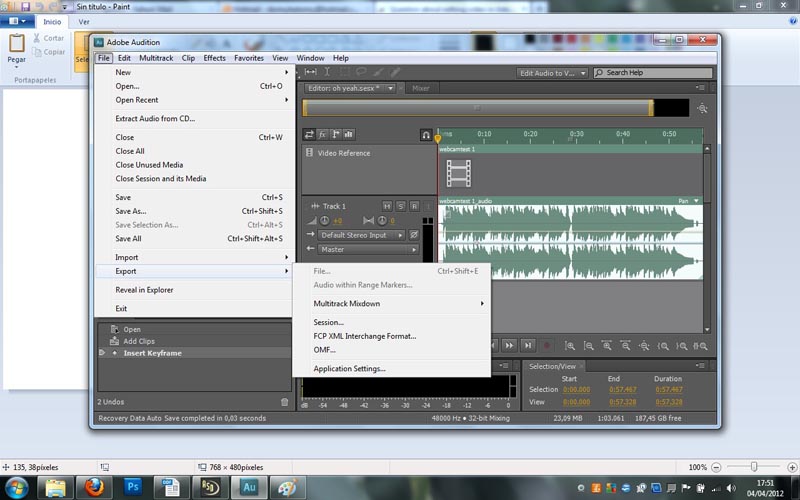This screenshot has width=800, height=500.
Task: Click Paint zoom slider handle
Action: pyautogui.click(x=754, y=467)
